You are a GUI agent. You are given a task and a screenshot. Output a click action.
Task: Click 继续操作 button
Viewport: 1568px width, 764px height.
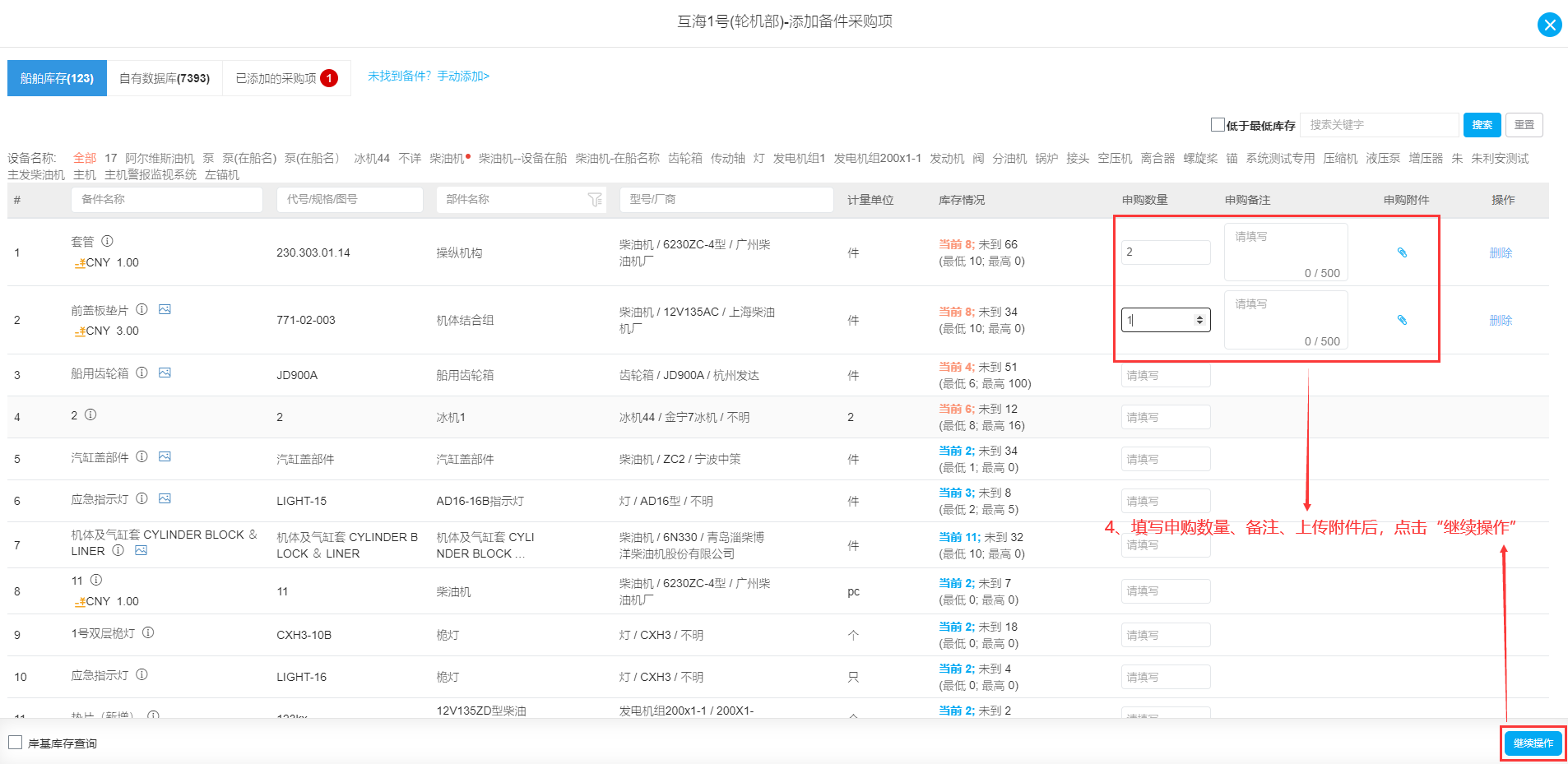pos(1533,743)
